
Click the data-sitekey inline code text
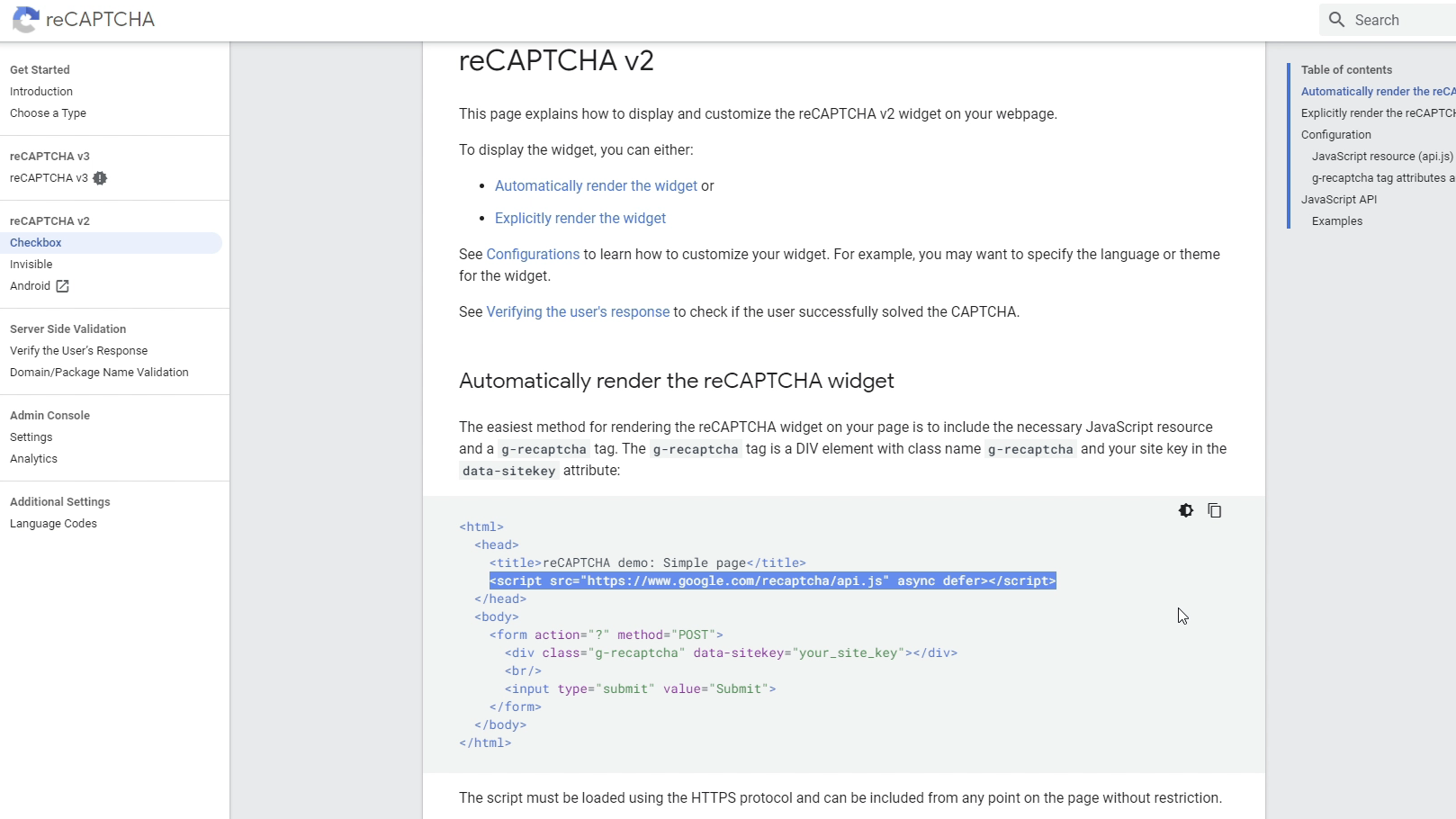508,471
